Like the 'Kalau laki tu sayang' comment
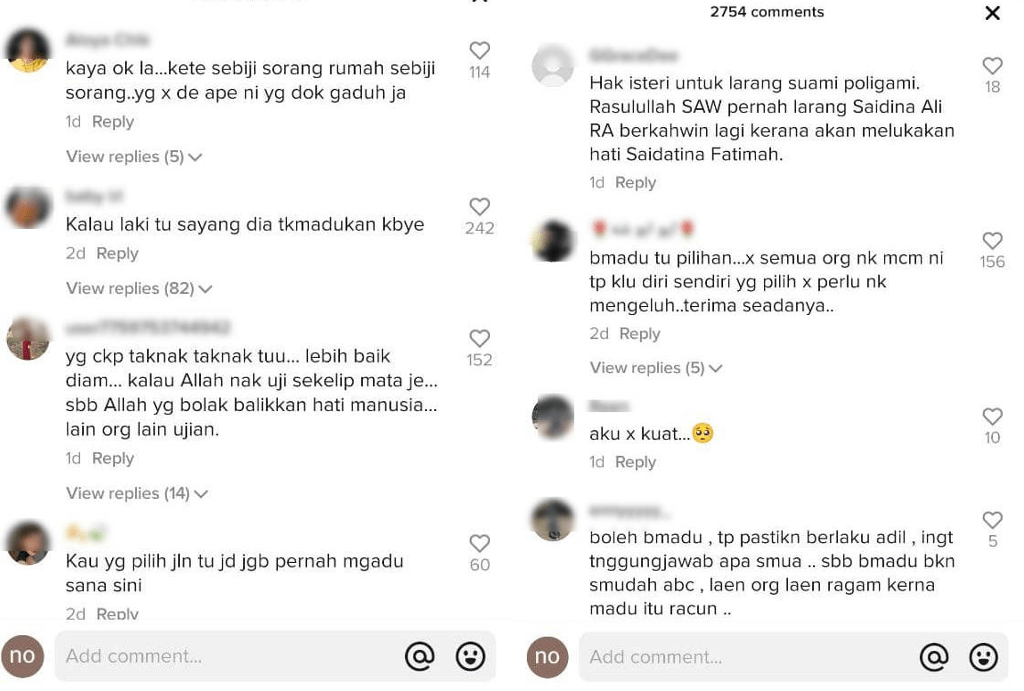This screenshot has height=691, width=1024. [479, 206]
